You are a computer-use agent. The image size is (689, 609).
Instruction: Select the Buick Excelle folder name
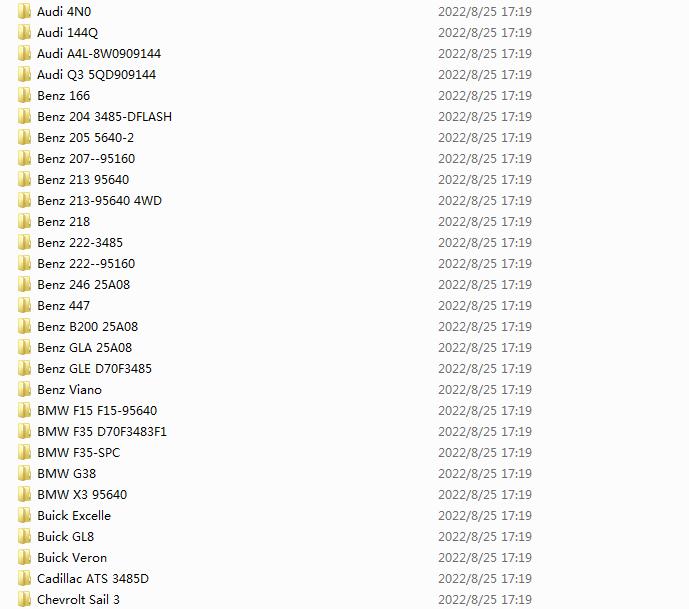point(74,515)
